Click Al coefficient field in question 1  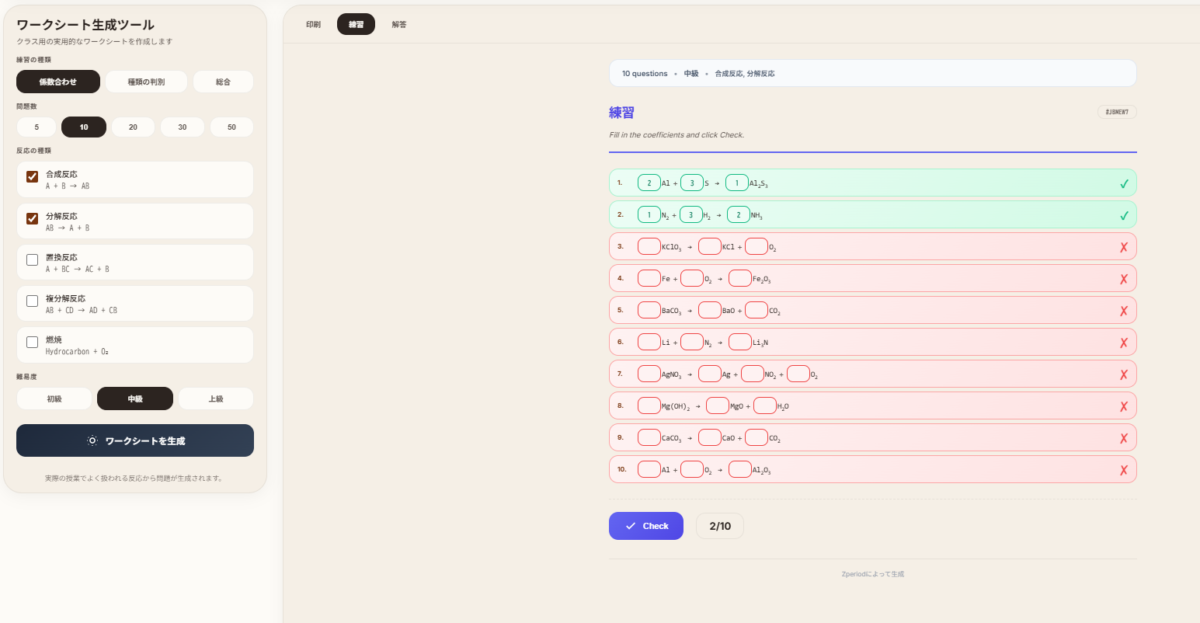(649, 183)
